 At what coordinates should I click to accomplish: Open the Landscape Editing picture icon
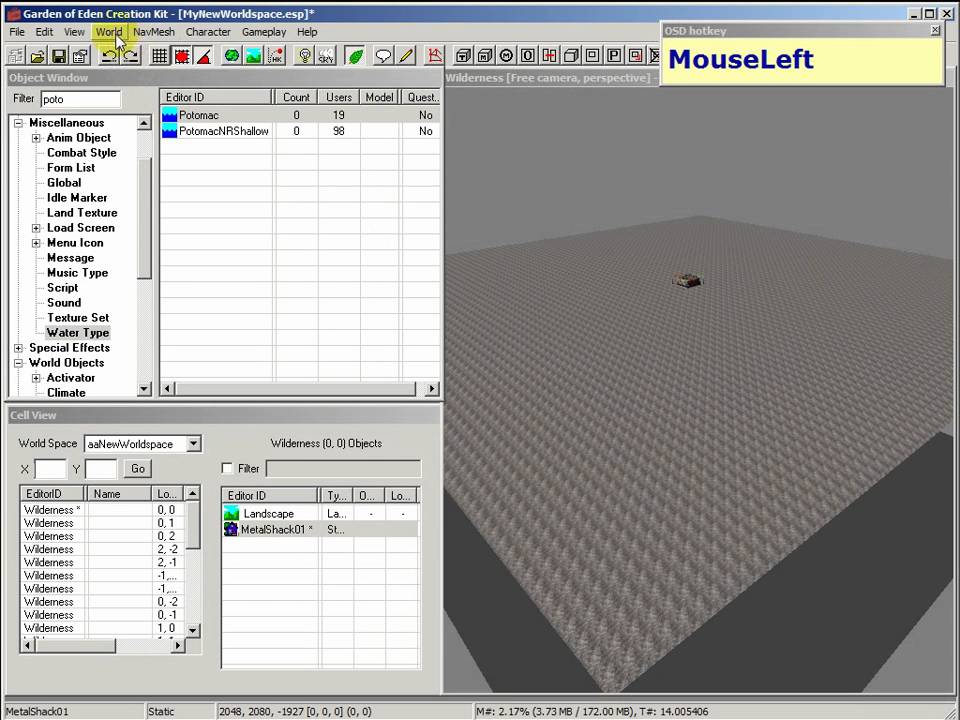[x=253, y=56]
